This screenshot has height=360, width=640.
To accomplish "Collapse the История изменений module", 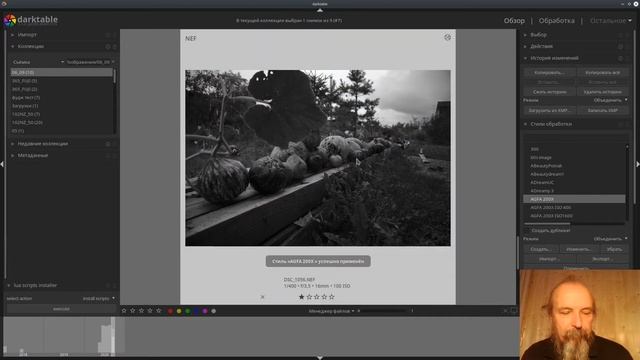I will (525, 58).
